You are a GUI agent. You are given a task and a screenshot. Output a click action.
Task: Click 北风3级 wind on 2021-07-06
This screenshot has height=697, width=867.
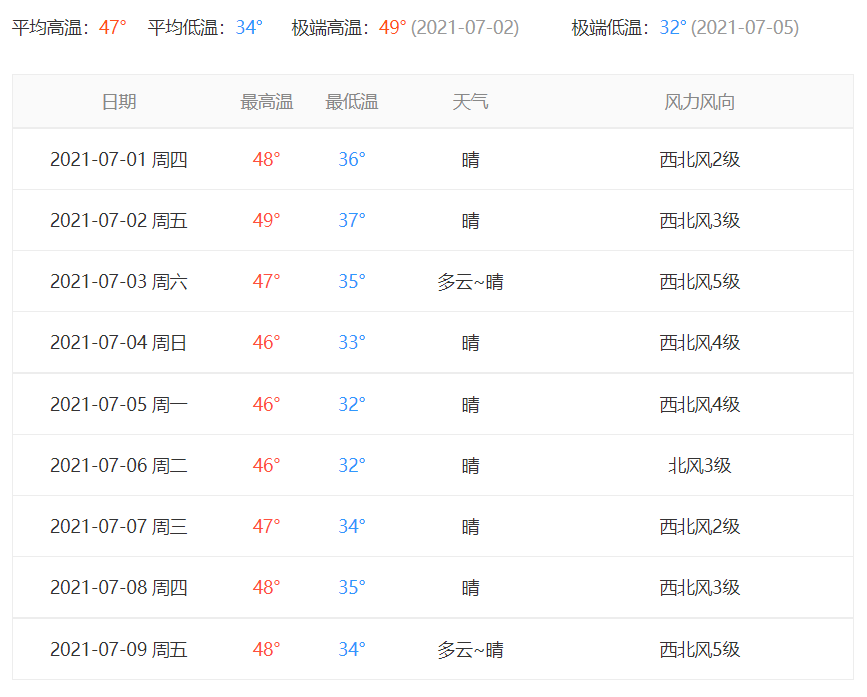(699, 465)
